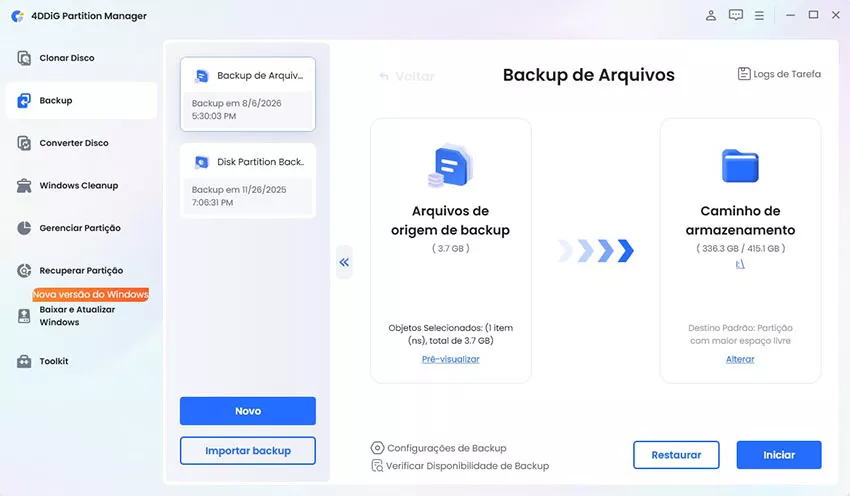This screenshot has height=496, width=850.
Task: Click the Recuperar Partição sidebar icon
Action: pos(24,270)
